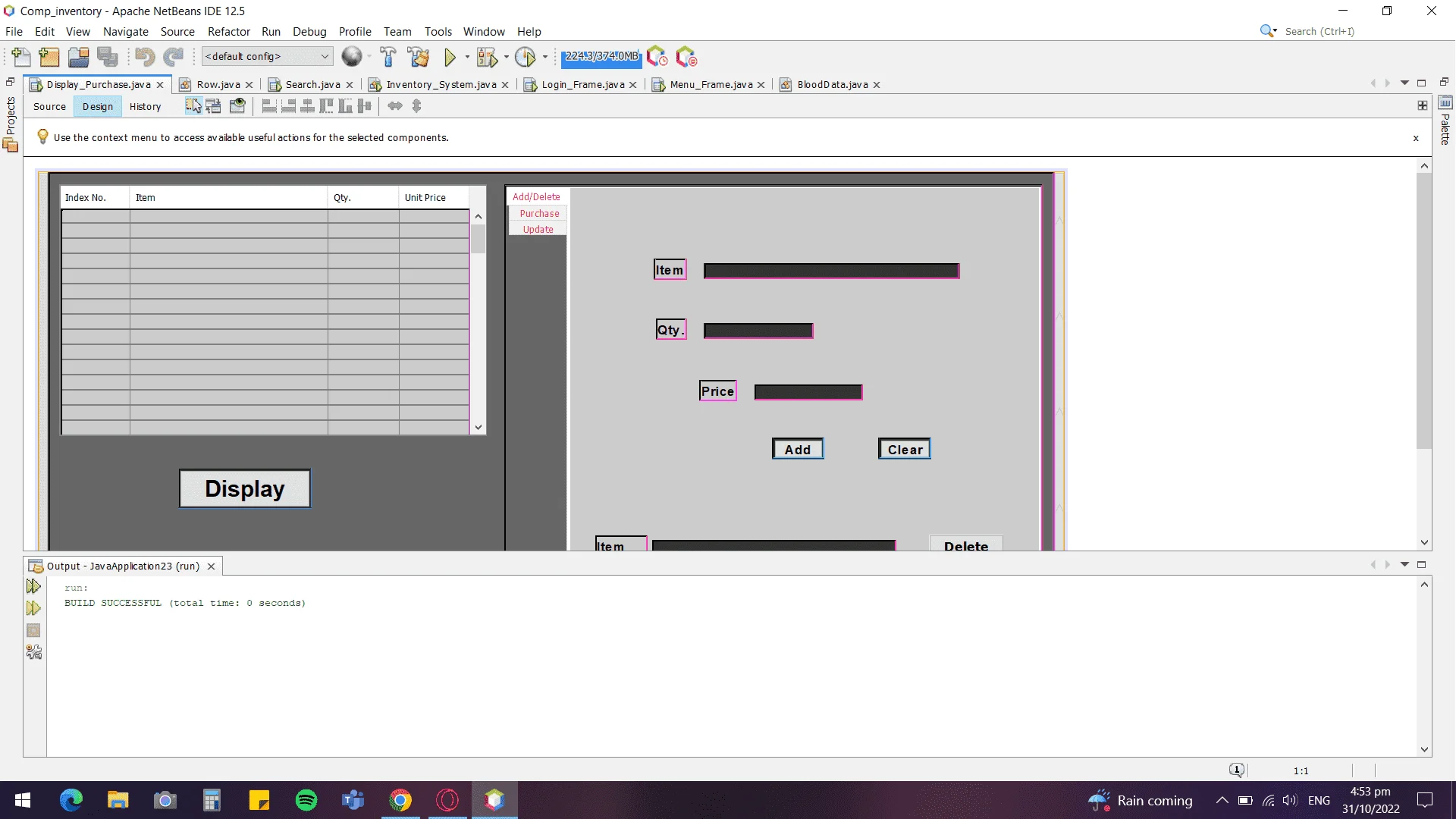Align components right in column
This screenshot has height=819, width=1456.
click(x=288, y=106)
